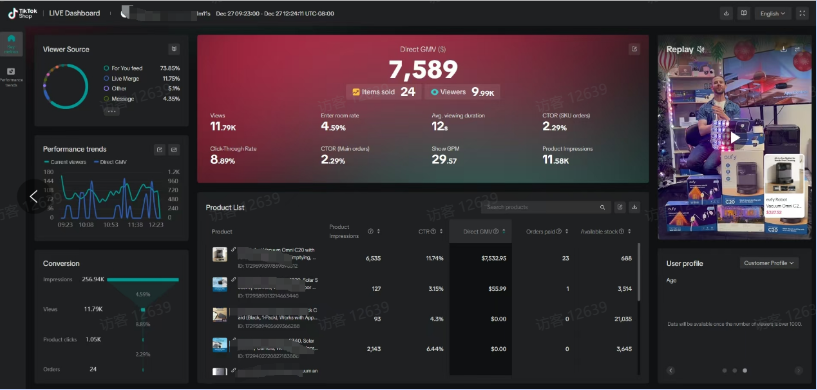
Task: Toggle Direct GMV line in trends chart
Action: (110, 162)
